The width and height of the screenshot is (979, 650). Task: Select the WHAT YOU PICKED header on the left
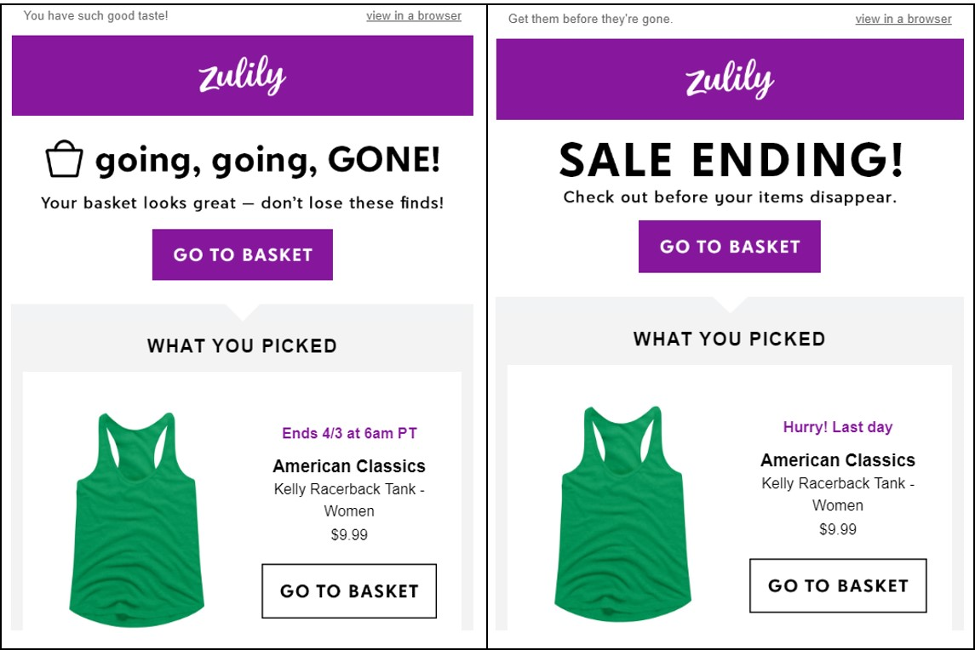pyautogui.click(x=241, y=346)
